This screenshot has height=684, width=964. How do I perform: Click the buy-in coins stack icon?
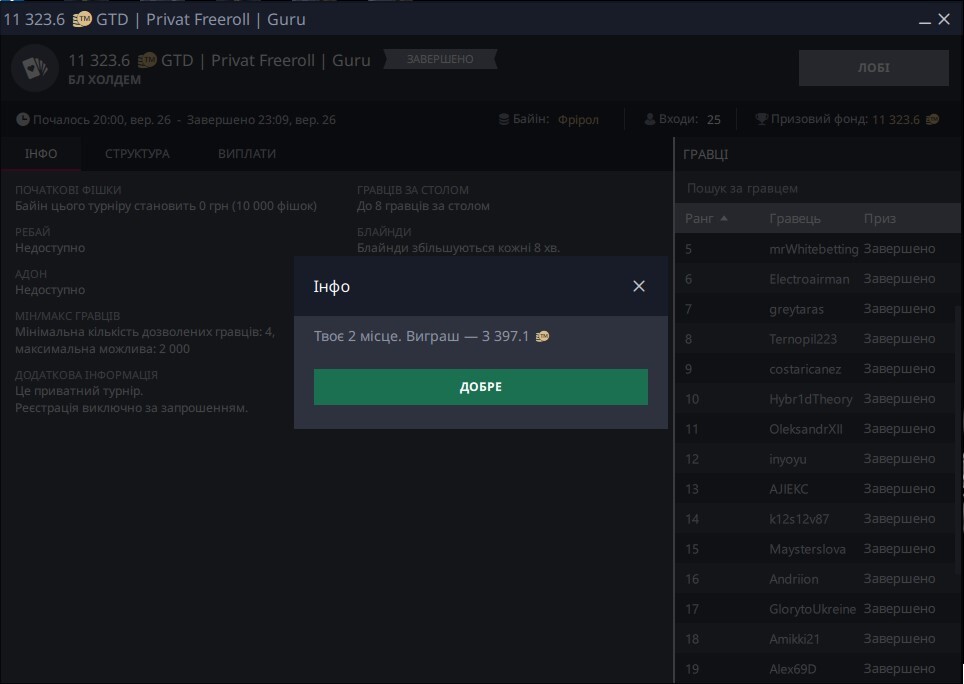[x=506, y=120]
